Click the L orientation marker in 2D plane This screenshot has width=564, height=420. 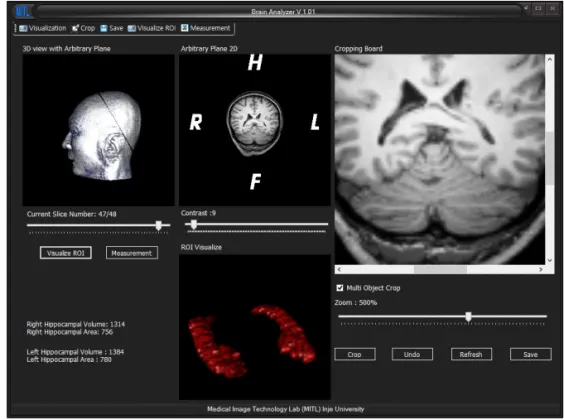(x=315, y=122)
